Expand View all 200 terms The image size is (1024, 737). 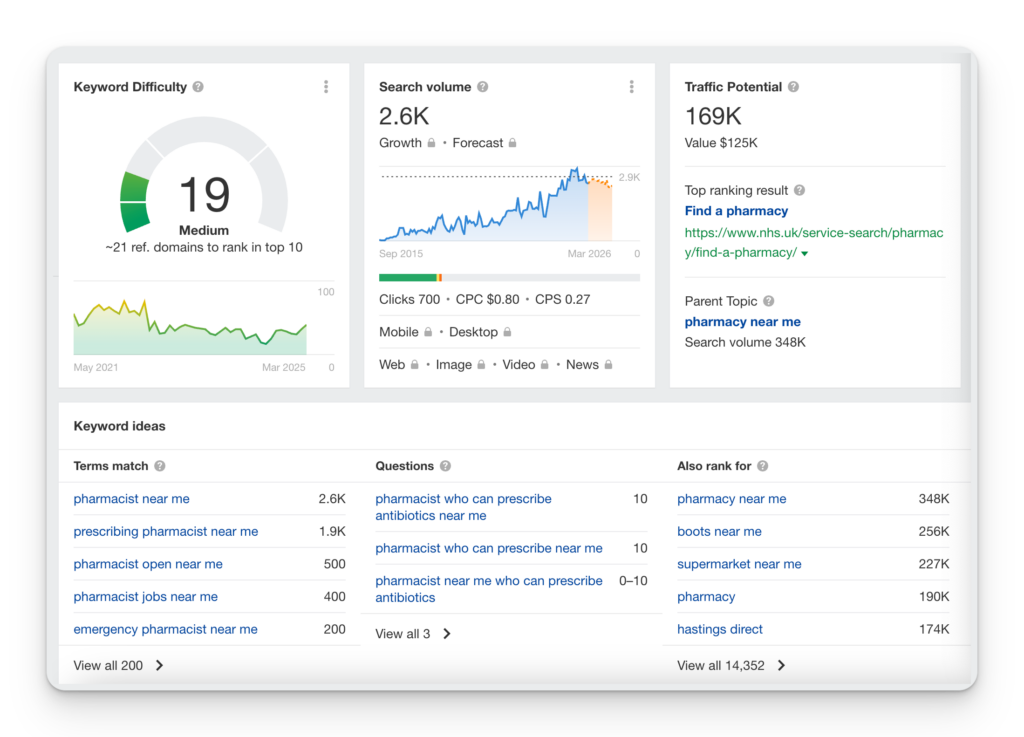118,666
